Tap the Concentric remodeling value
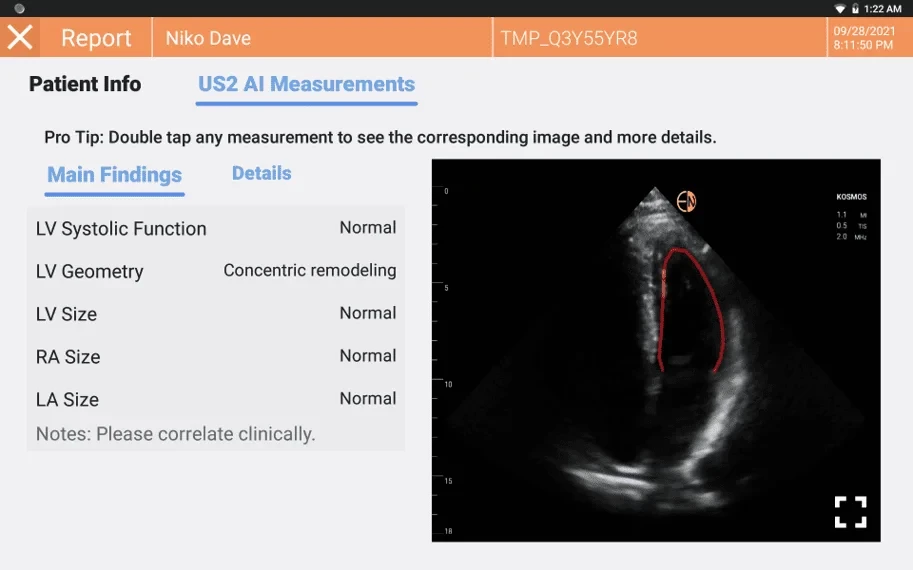The height and width of the screenshot is (570, 913). [310, 270]
